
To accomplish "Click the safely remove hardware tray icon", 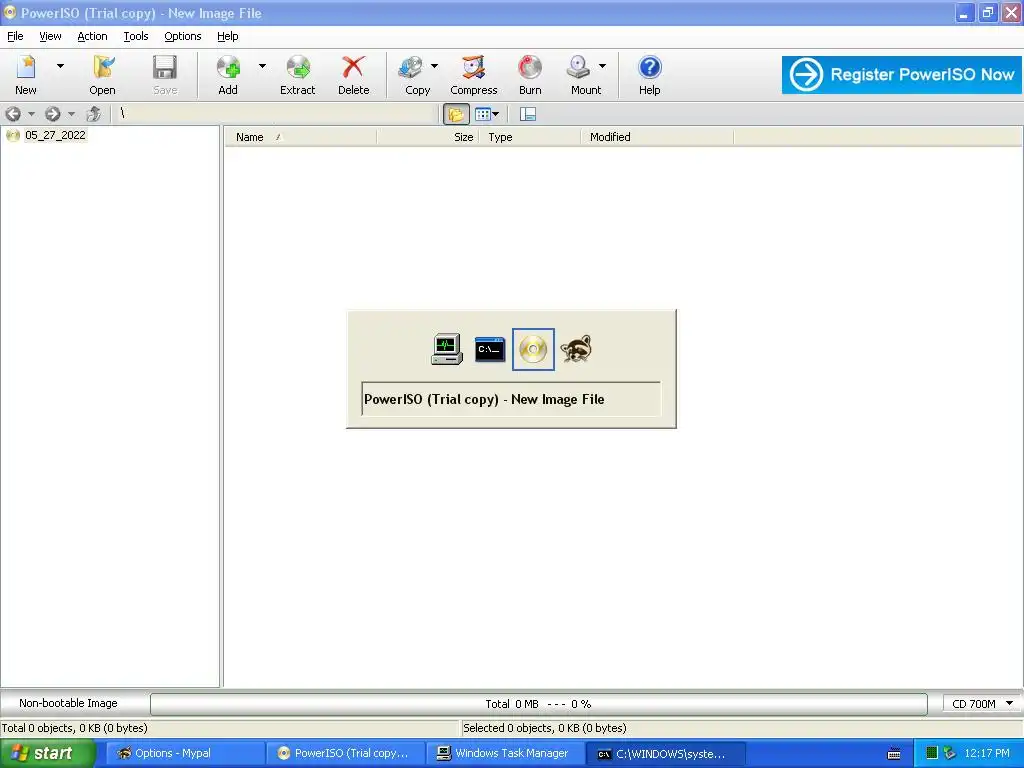I will click(949, 753).
